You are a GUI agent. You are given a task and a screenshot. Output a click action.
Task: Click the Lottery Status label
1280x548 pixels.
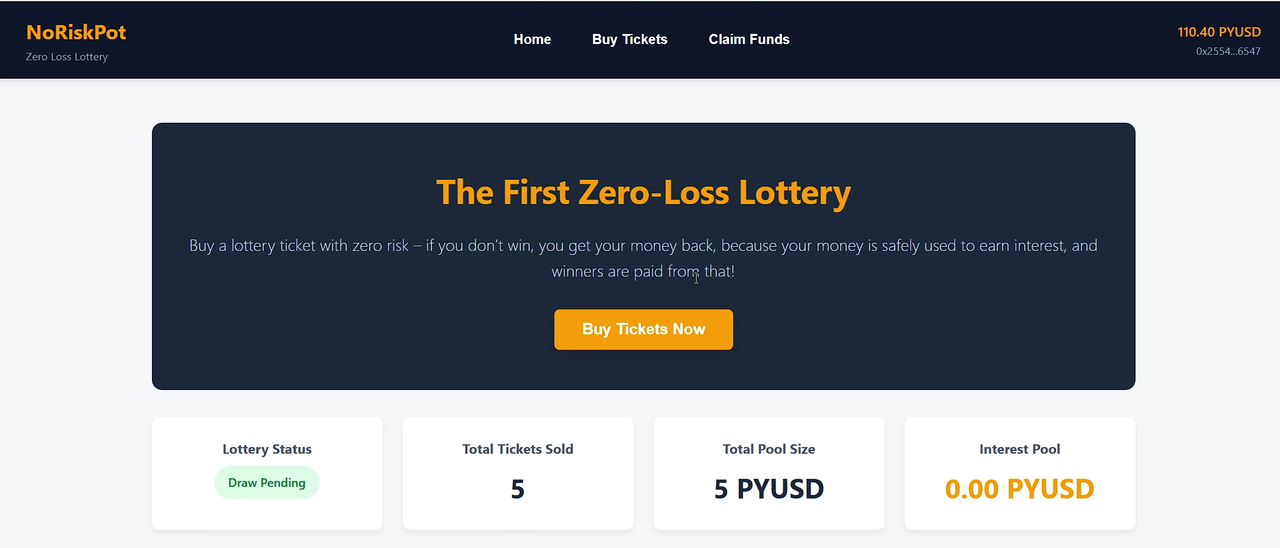click(267, 449)
